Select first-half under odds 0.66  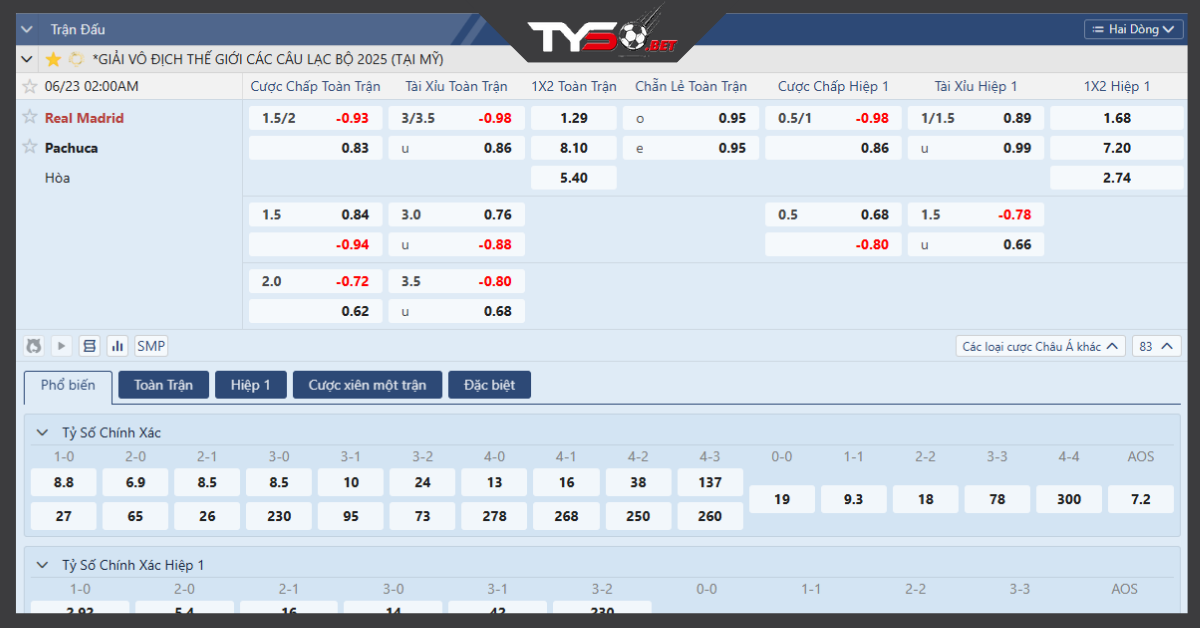(976, 245)
